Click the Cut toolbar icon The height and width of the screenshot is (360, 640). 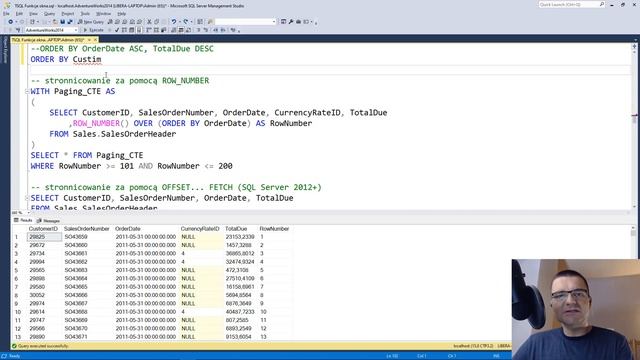tap(149, 22)
